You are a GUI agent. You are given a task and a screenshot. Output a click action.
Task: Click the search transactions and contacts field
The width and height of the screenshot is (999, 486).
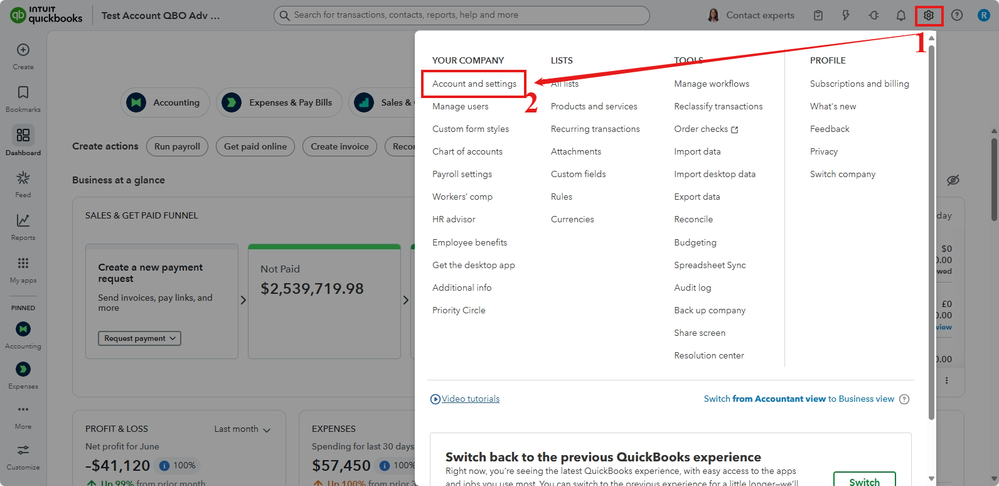[462, 15]
